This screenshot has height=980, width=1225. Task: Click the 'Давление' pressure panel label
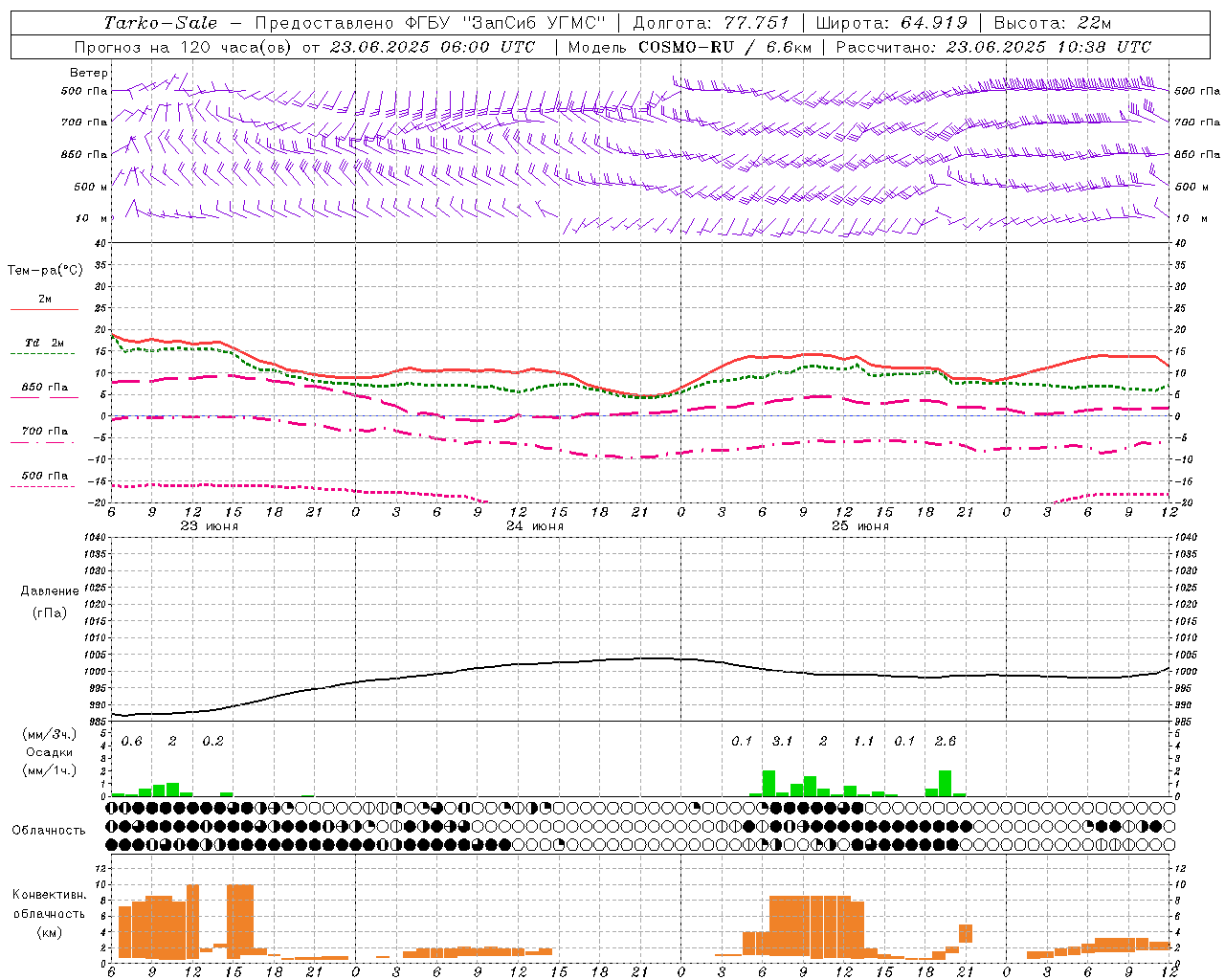click(50, 591)
